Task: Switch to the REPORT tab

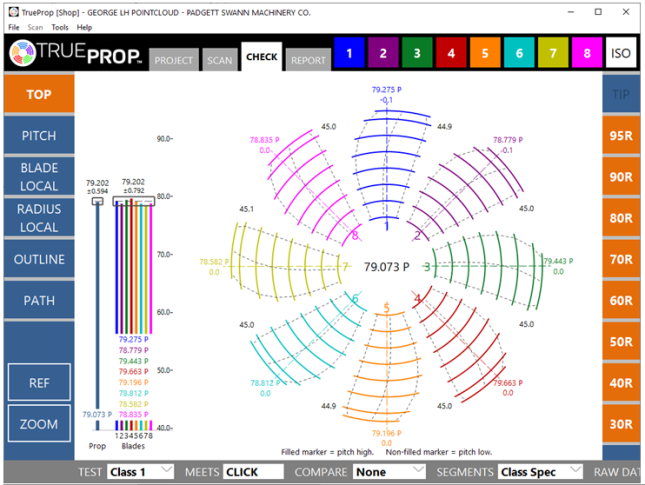Action: point(309,60)
